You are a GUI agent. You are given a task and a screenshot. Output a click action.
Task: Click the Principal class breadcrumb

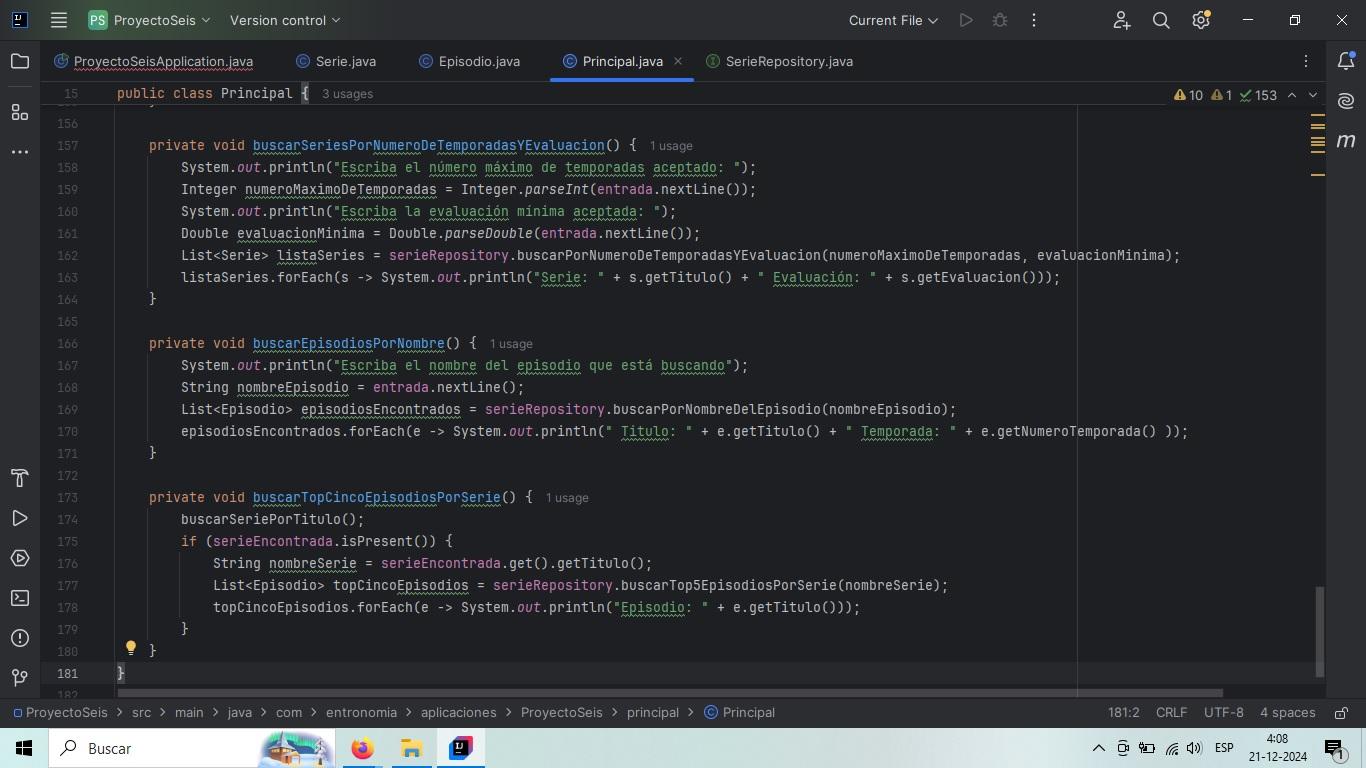coord(739,713)
